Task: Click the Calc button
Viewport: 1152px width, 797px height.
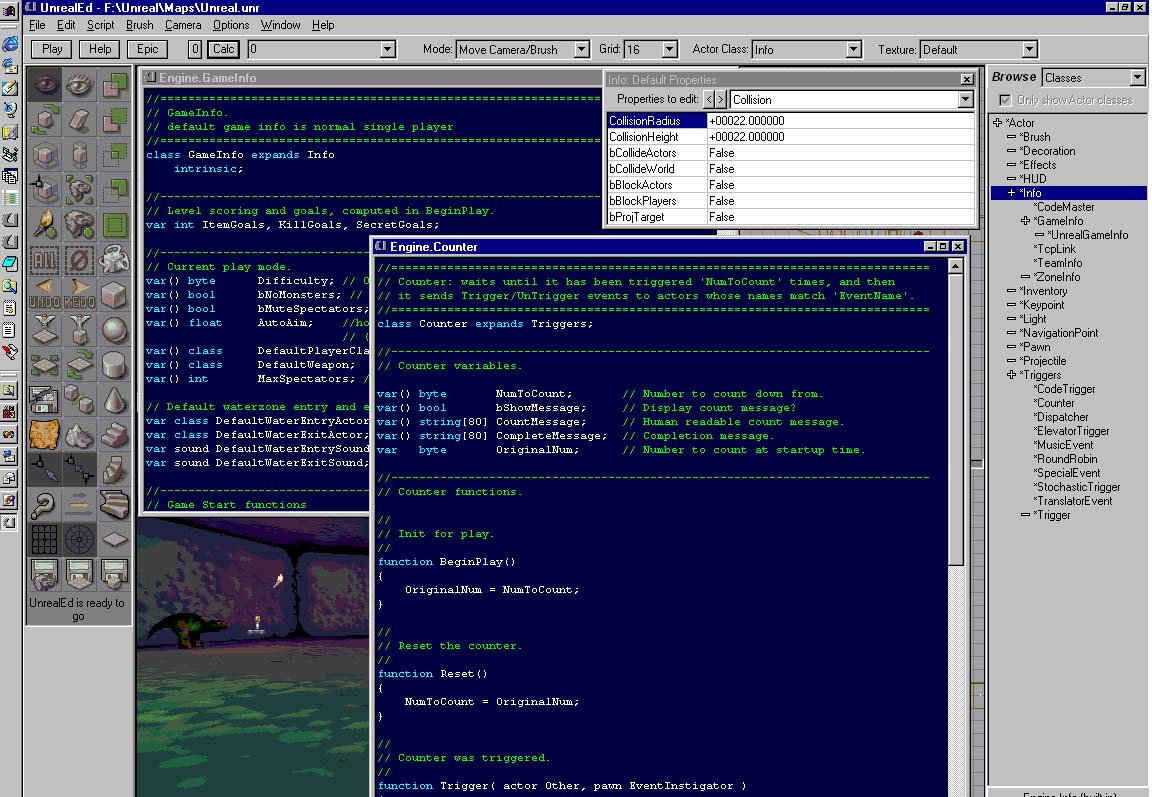Action: pyautogui.click(x=223, y=49)
